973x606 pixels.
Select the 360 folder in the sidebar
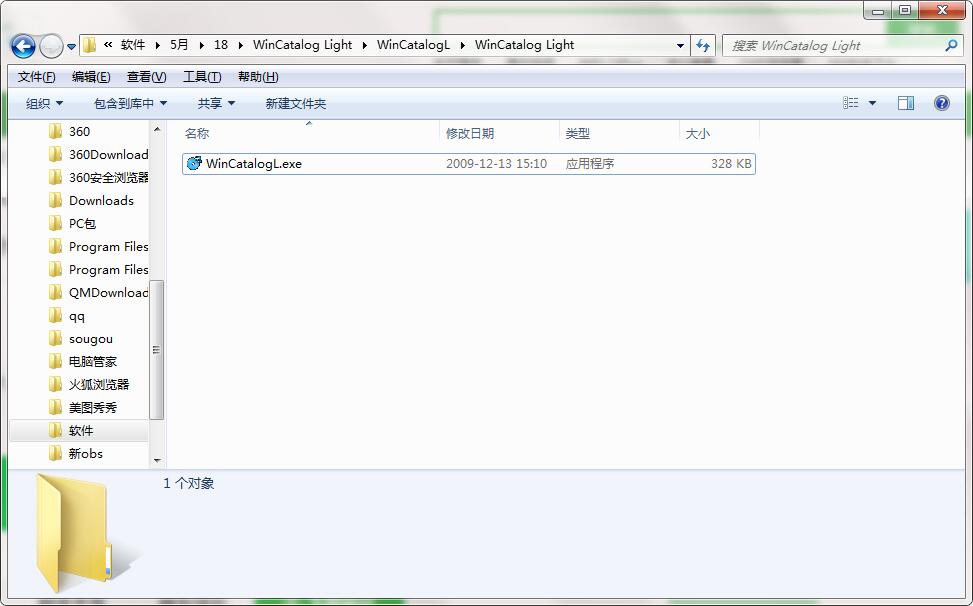(79, 131)
